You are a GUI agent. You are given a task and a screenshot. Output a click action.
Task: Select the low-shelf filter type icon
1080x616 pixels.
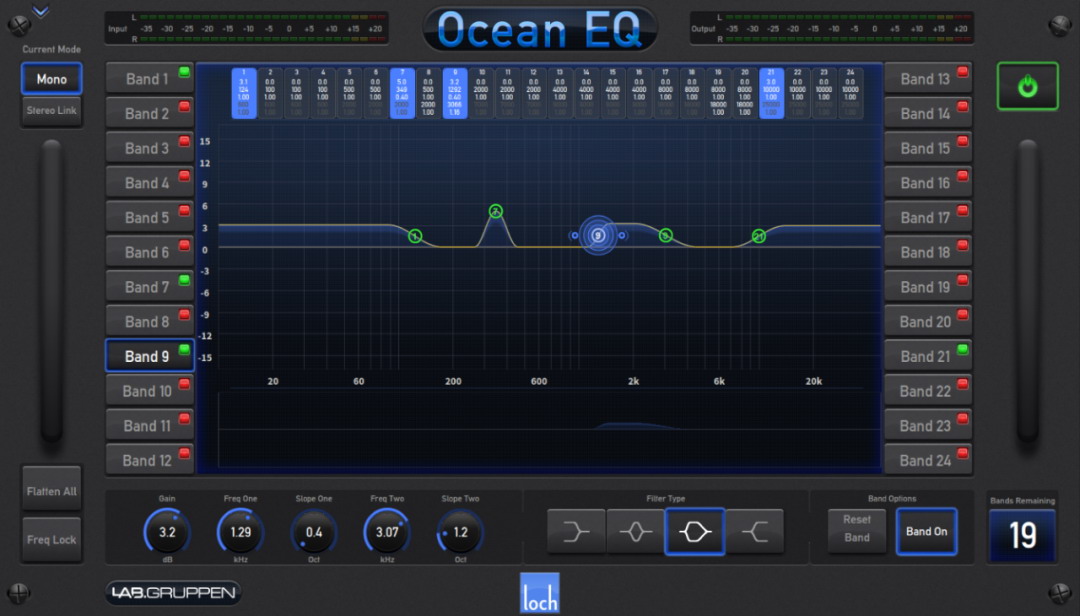point(576,531)
